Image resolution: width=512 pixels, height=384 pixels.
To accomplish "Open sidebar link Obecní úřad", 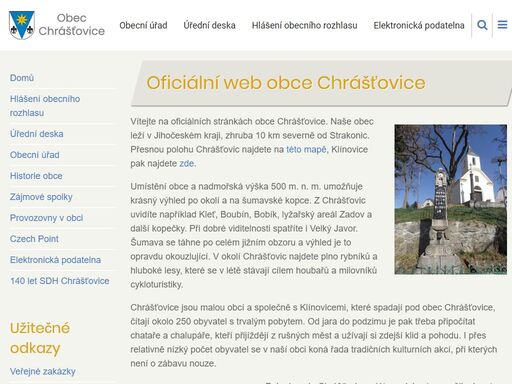I will point(34,155).
